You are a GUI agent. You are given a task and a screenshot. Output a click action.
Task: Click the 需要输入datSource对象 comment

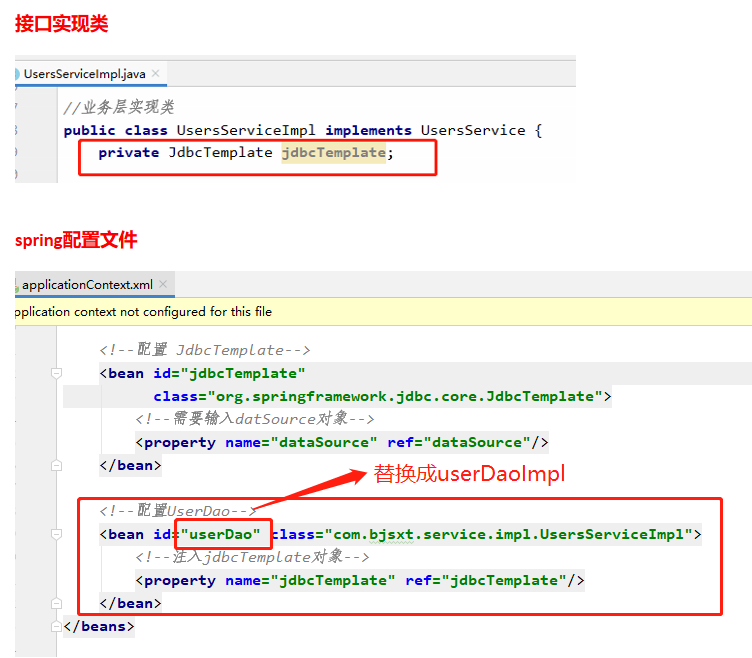[x=255, y=419]
